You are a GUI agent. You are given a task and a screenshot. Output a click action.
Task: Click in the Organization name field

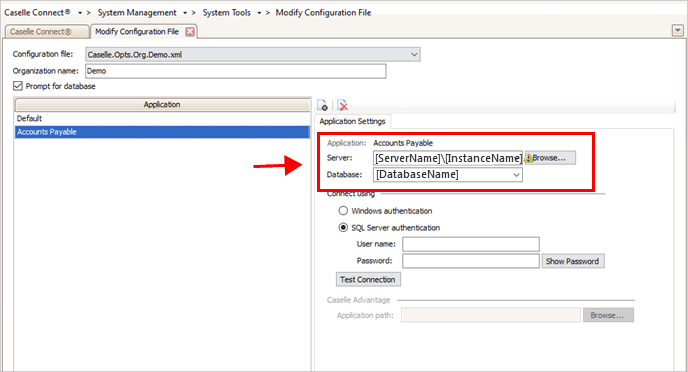[x=236, y=71]
